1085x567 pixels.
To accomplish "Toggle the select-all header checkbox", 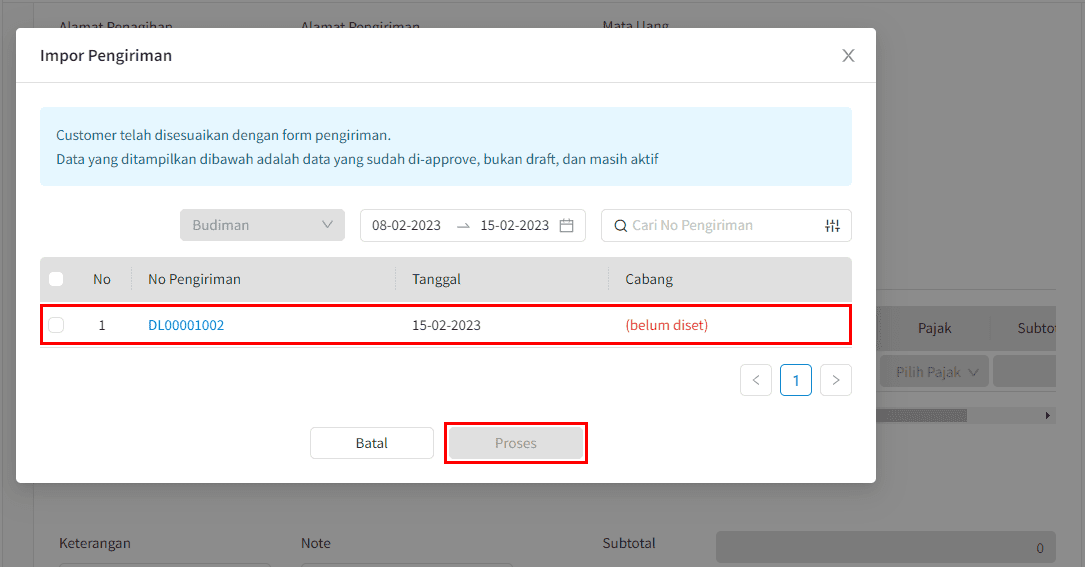I will 56,279.
